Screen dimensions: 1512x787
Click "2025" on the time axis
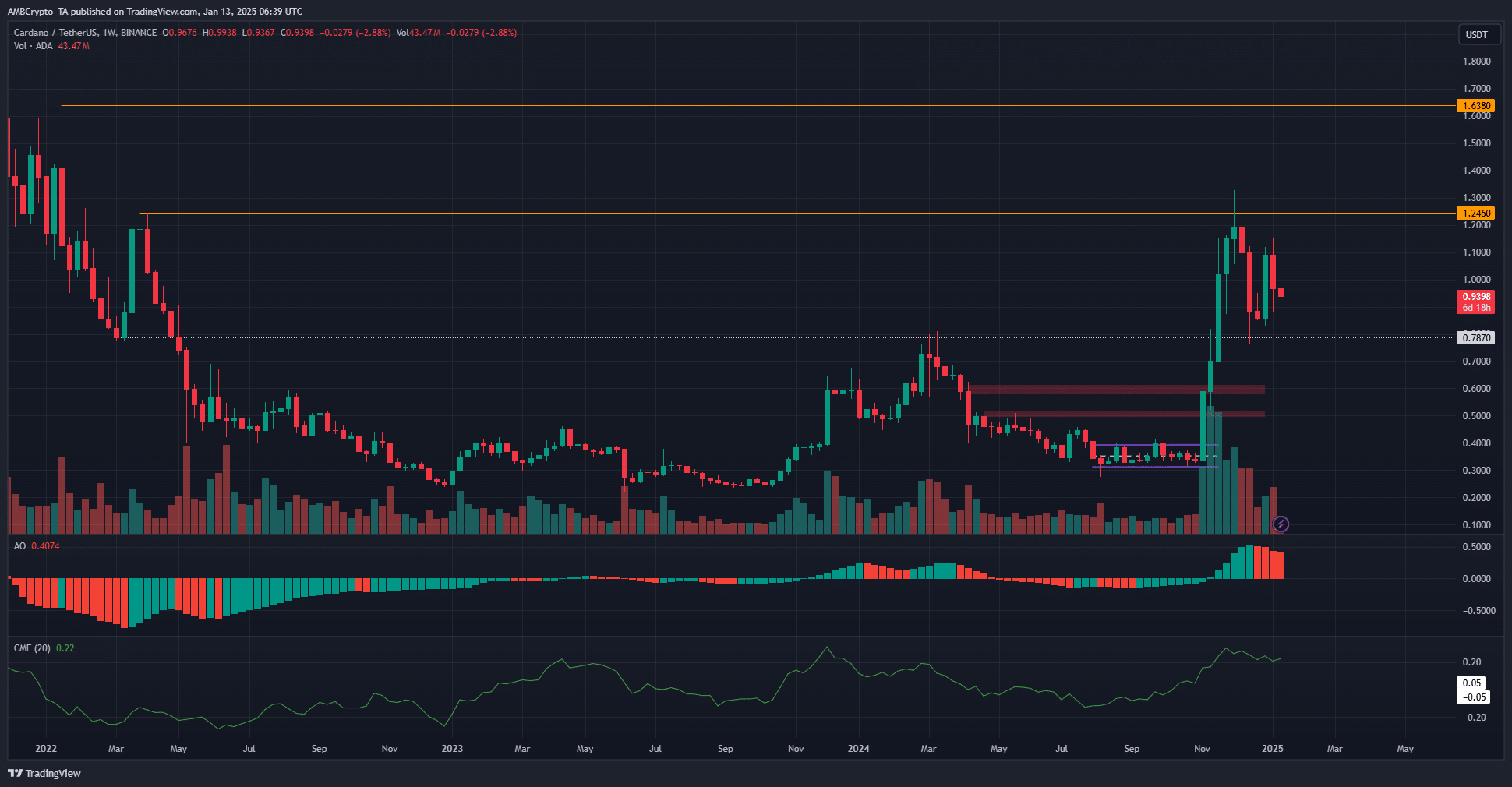point(1272,748)
